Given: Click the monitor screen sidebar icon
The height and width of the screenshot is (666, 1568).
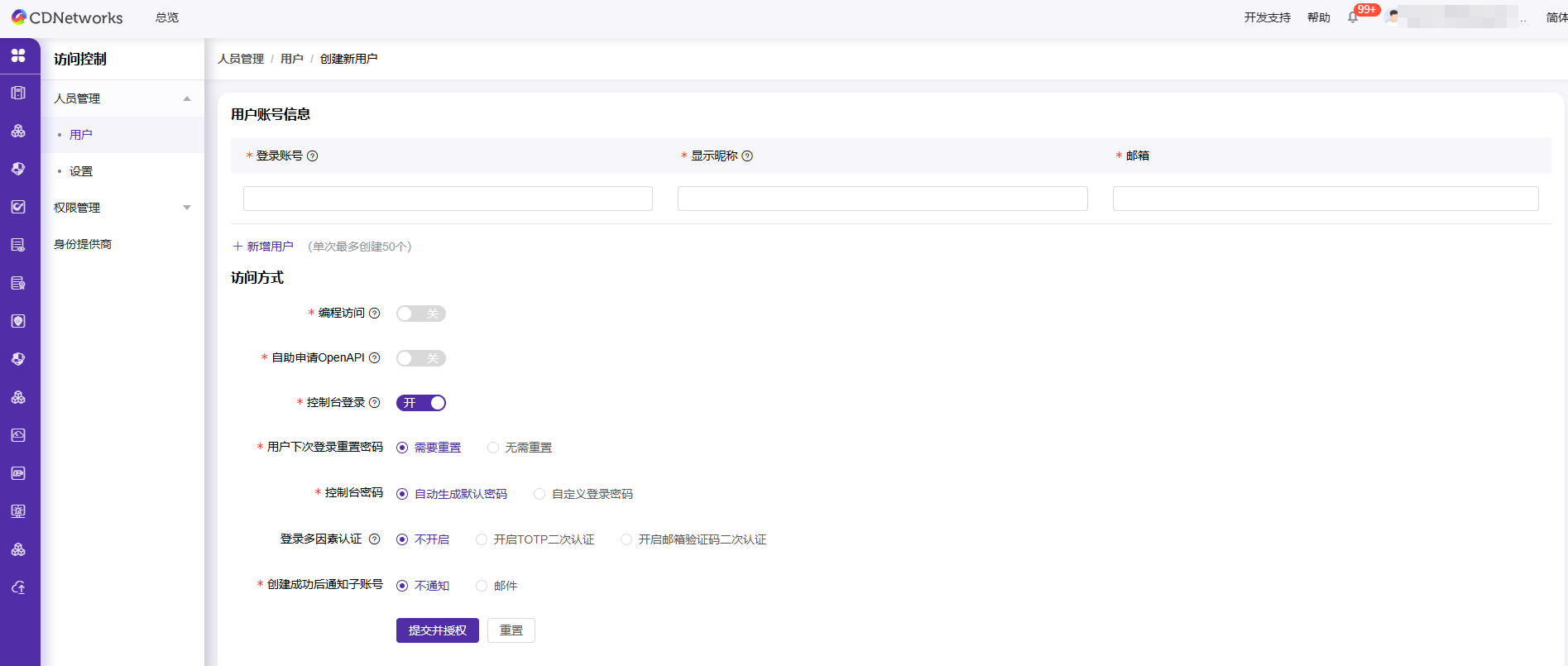Looking at the screenshot, I should pyautogui.click(x=18, y=511).
